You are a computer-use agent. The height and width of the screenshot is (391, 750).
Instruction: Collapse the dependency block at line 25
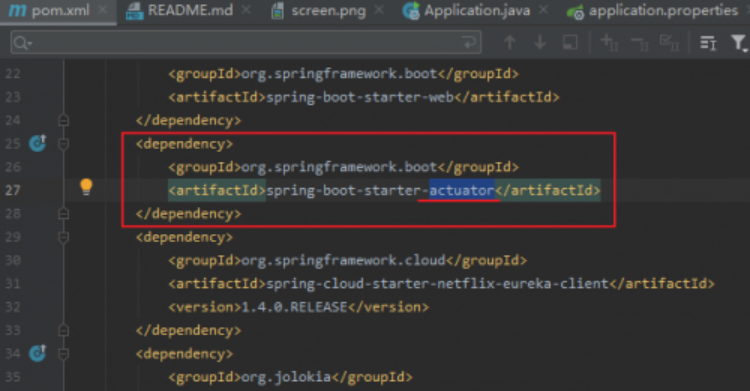coord(64,143)
